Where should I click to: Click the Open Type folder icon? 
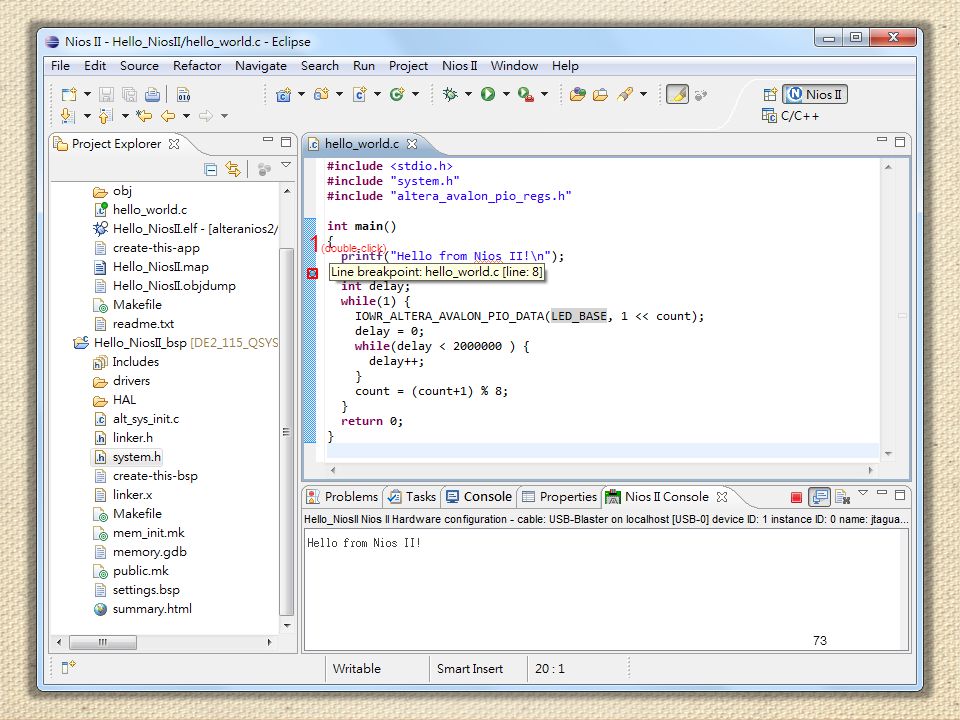coord(577,94)
